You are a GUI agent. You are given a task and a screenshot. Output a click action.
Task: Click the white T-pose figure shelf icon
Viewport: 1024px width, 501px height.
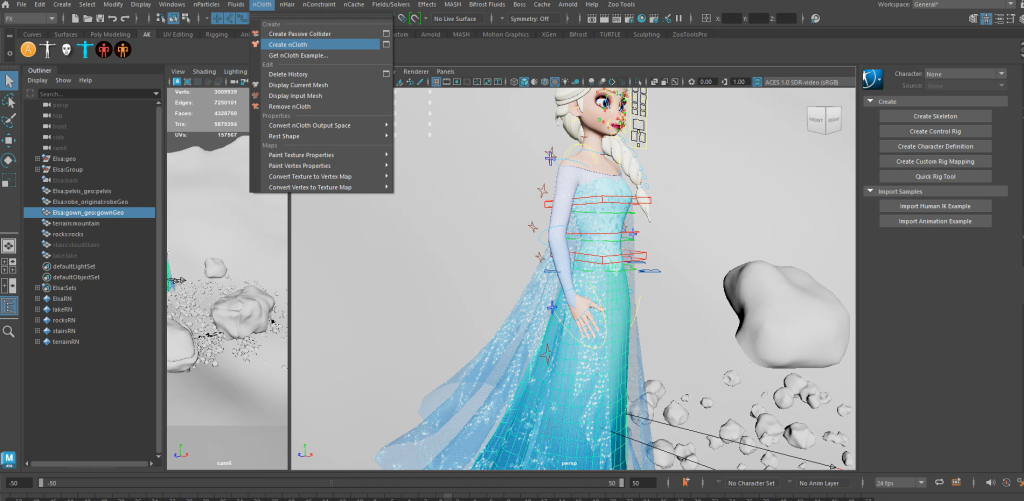coord(47,49)
